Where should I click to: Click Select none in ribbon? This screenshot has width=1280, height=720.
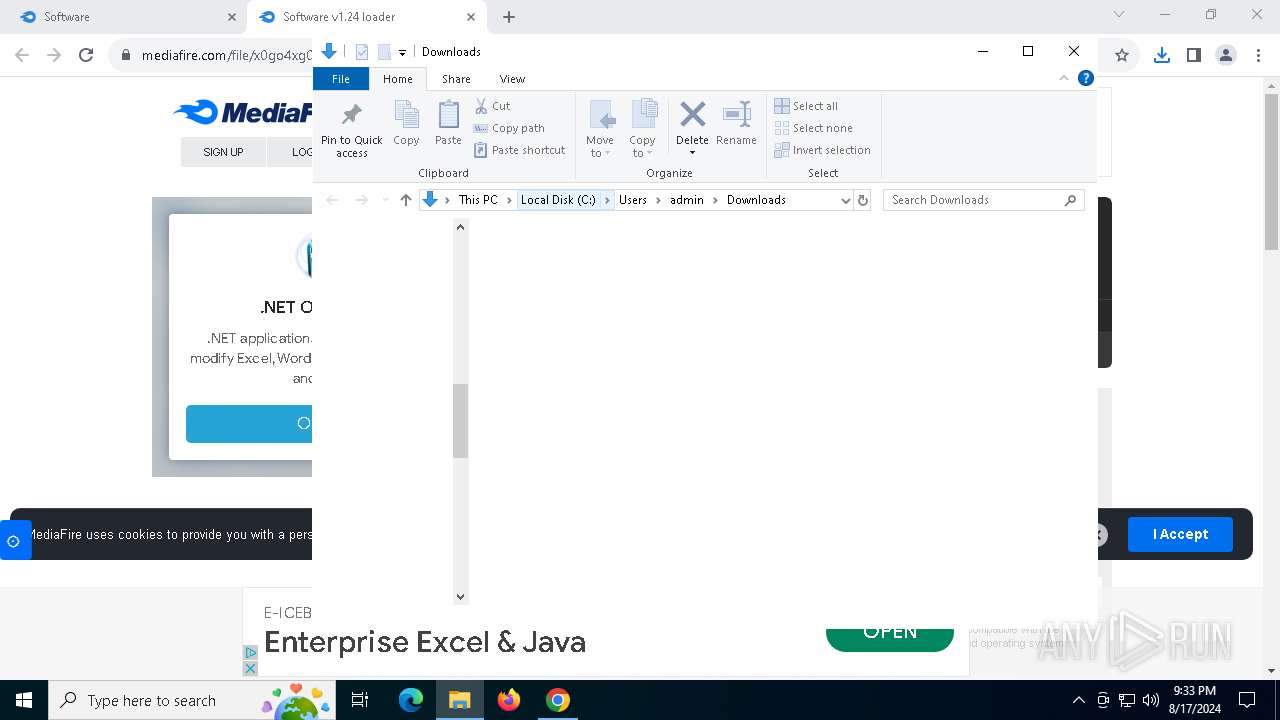click(x=814, y=128)
